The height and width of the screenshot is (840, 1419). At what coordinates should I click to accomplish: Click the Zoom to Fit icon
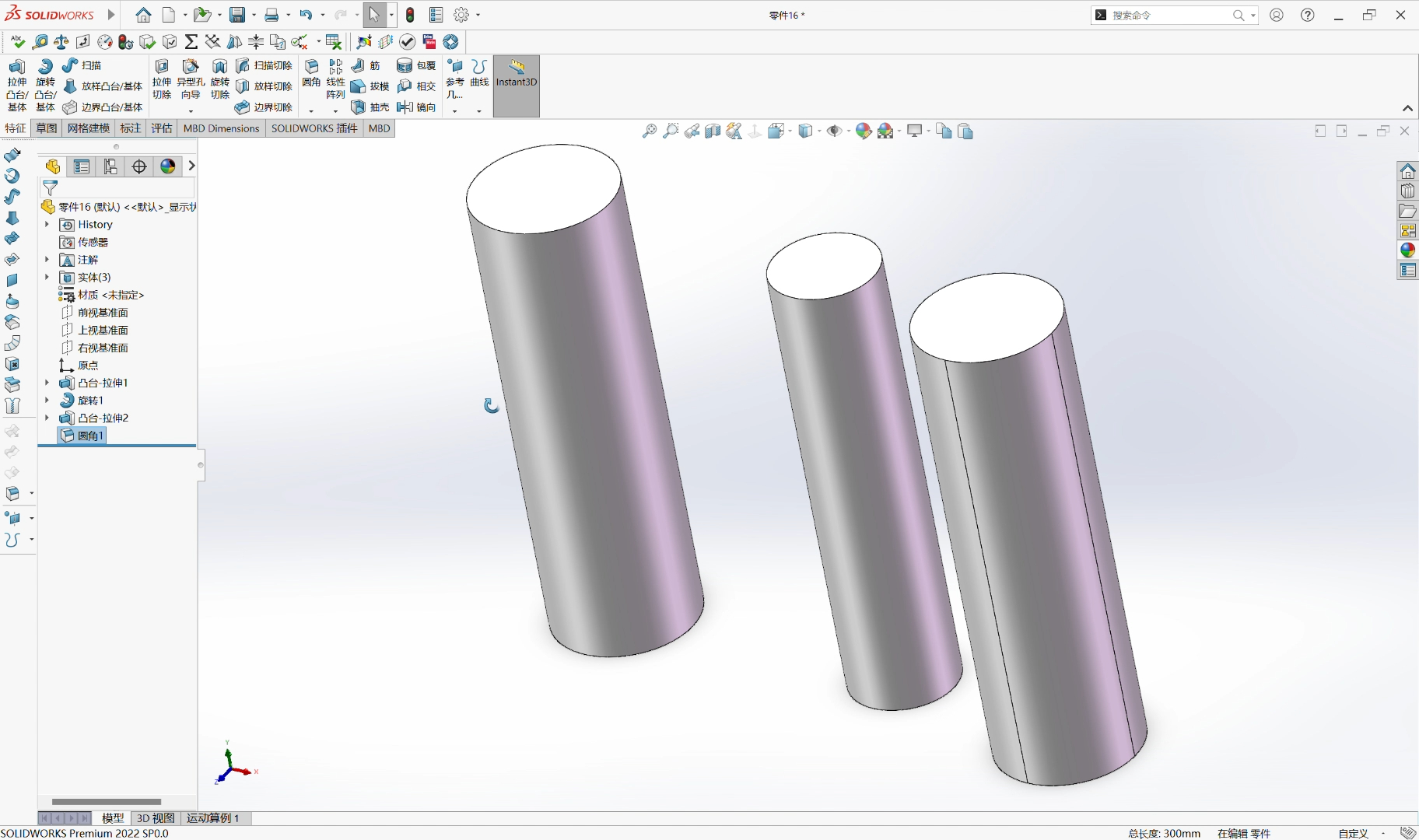[x=649, y=131]
